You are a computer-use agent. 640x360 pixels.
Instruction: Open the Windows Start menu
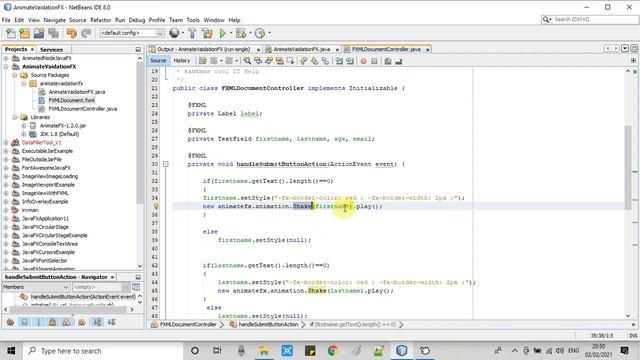tap(11, 351)
